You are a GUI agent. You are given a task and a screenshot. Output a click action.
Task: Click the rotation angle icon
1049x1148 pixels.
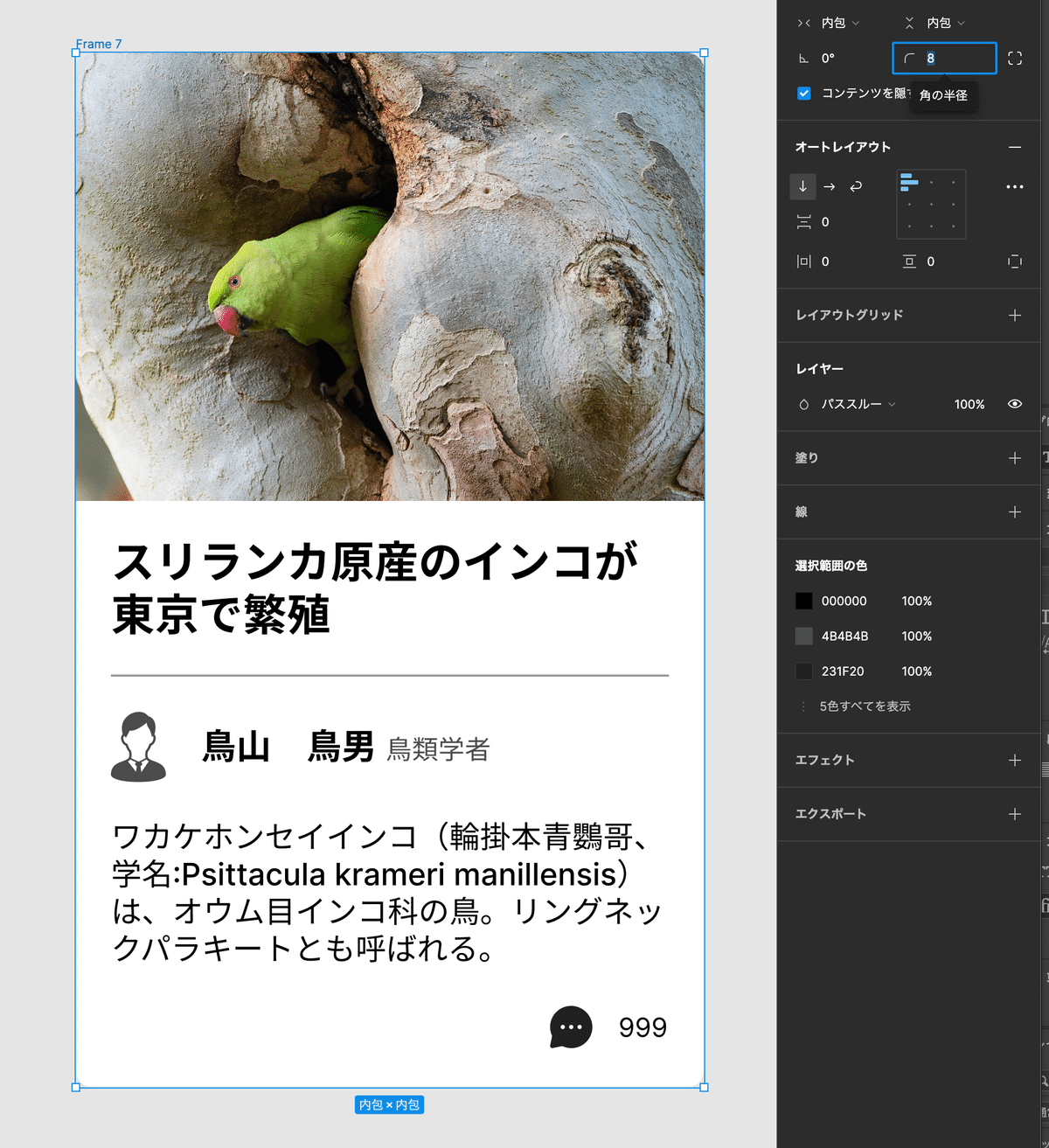803,59
